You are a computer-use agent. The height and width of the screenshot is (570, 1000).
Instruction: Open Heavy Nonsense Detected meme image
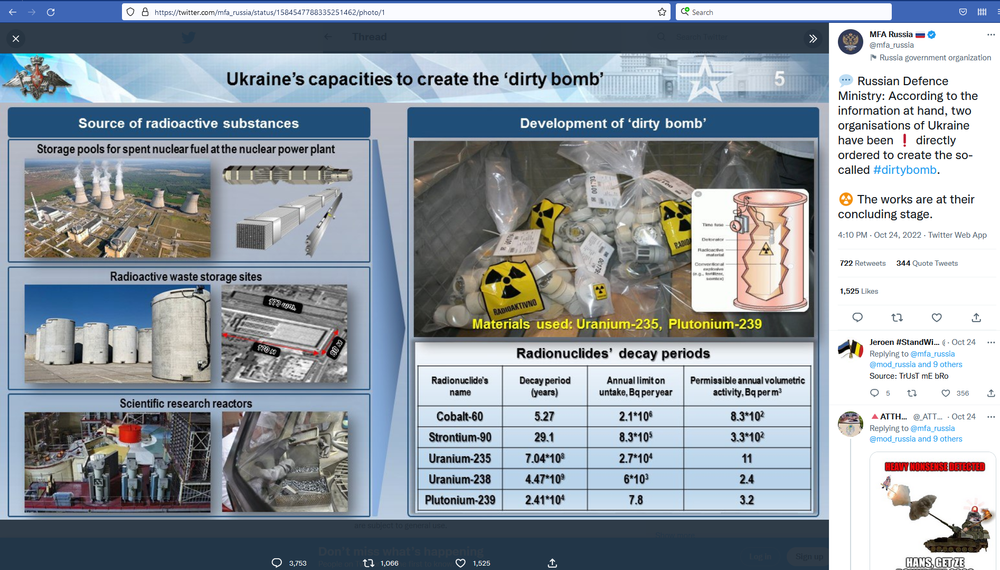[x=932, y=511]
